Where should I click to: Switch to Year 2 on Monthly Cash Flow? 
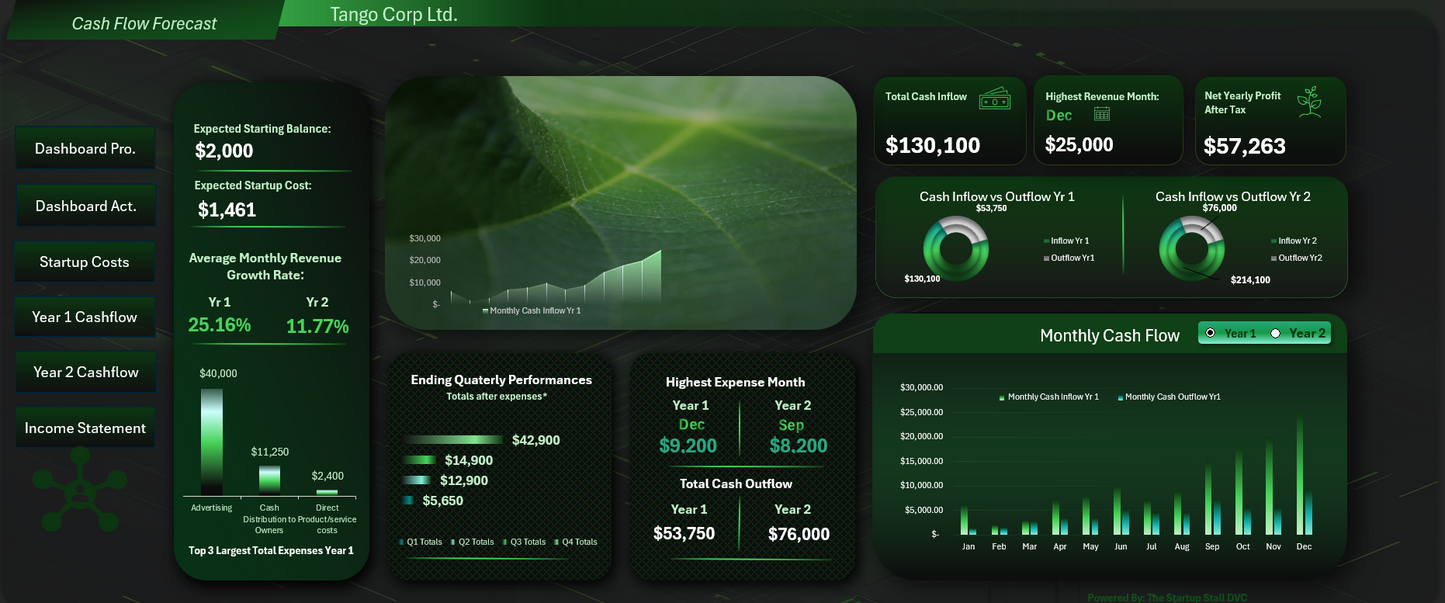coord(1273,332)
